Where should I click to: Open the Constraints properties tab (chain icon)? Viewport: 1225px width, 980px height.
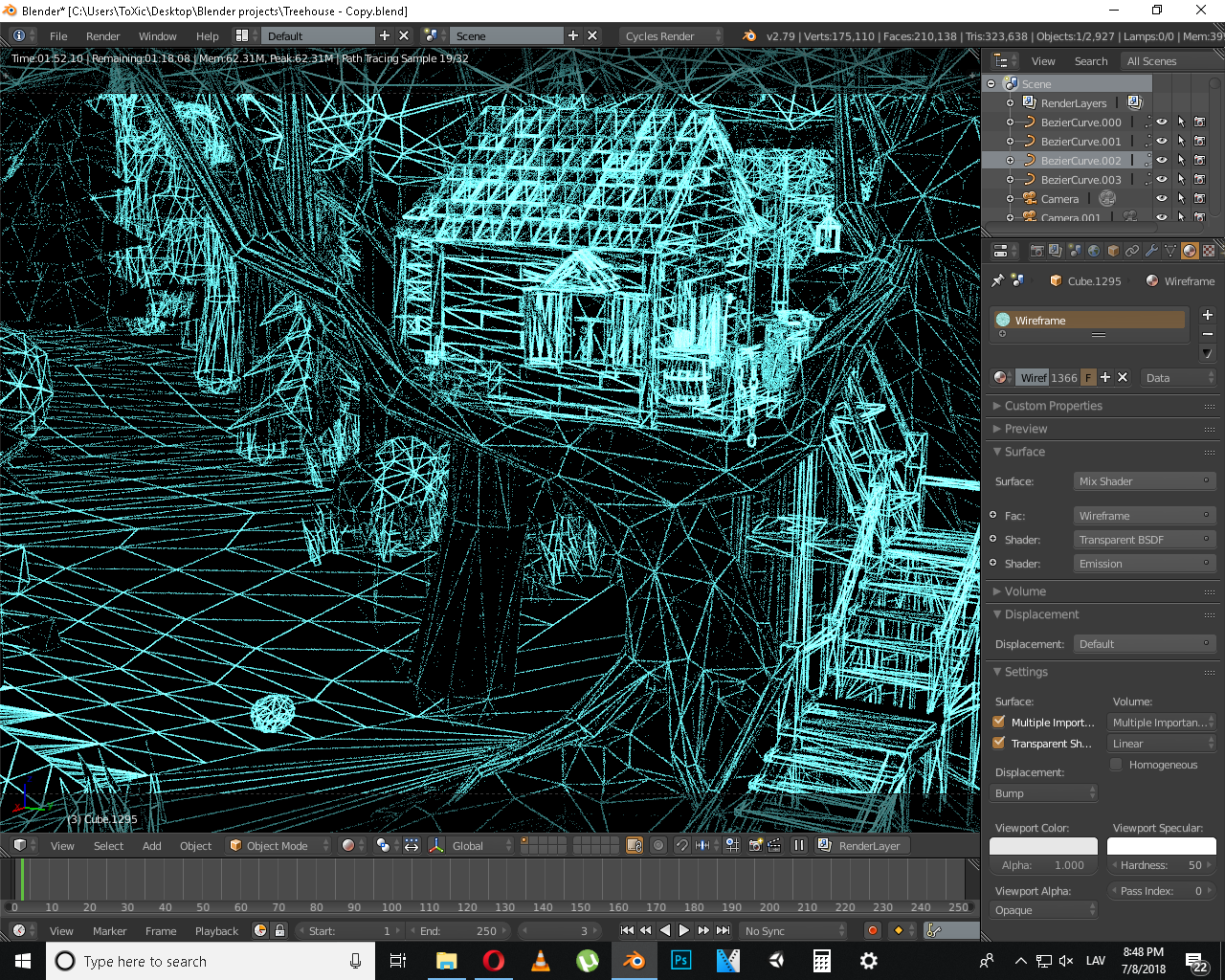pyautogui.click(x=1132, y=251)
